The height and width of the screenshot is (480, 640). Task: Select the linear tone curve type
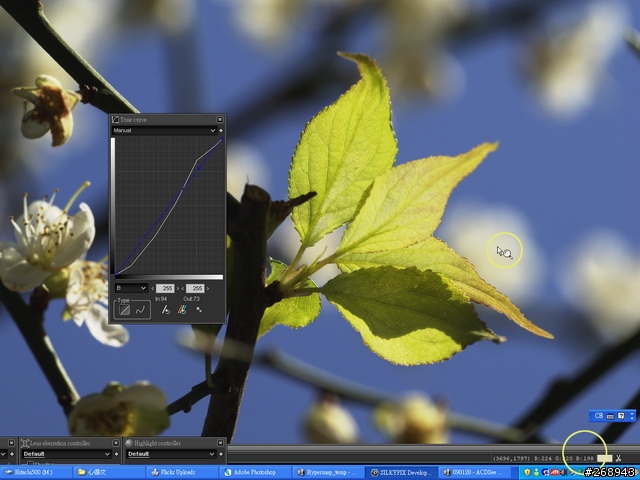124,310
